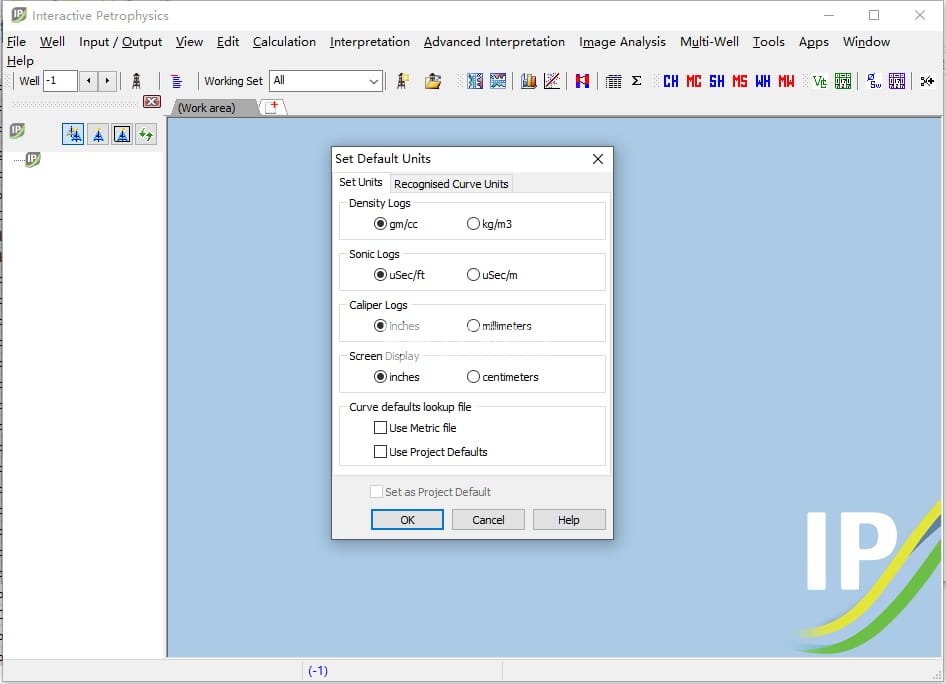Open the Working Set dropdown
The width and height of the screenshot is (946, 684).
click(x=373, y=81)
